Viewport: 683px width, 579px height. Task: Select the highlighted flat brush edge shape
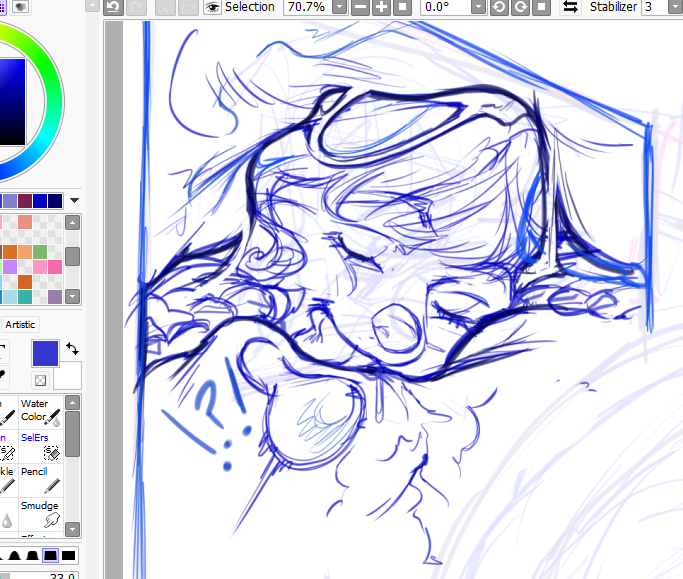tap(50, 555)
